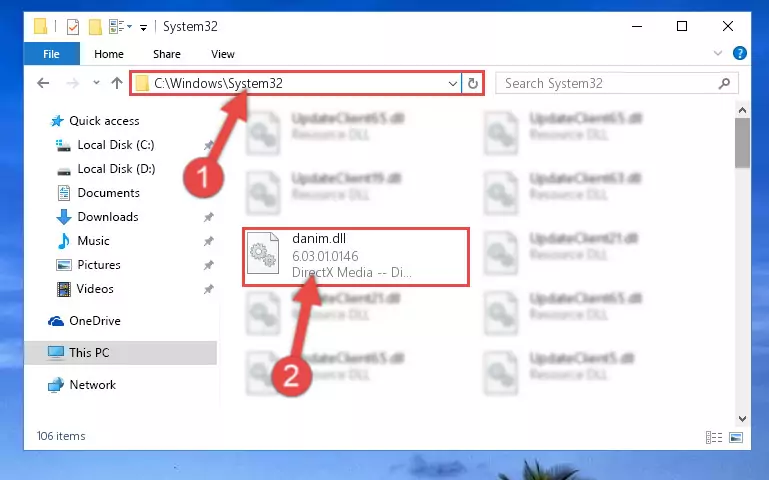The width and height of the screenshot is (769, 480).
Task: Minimize the System32 window
Action: (637, 26)
